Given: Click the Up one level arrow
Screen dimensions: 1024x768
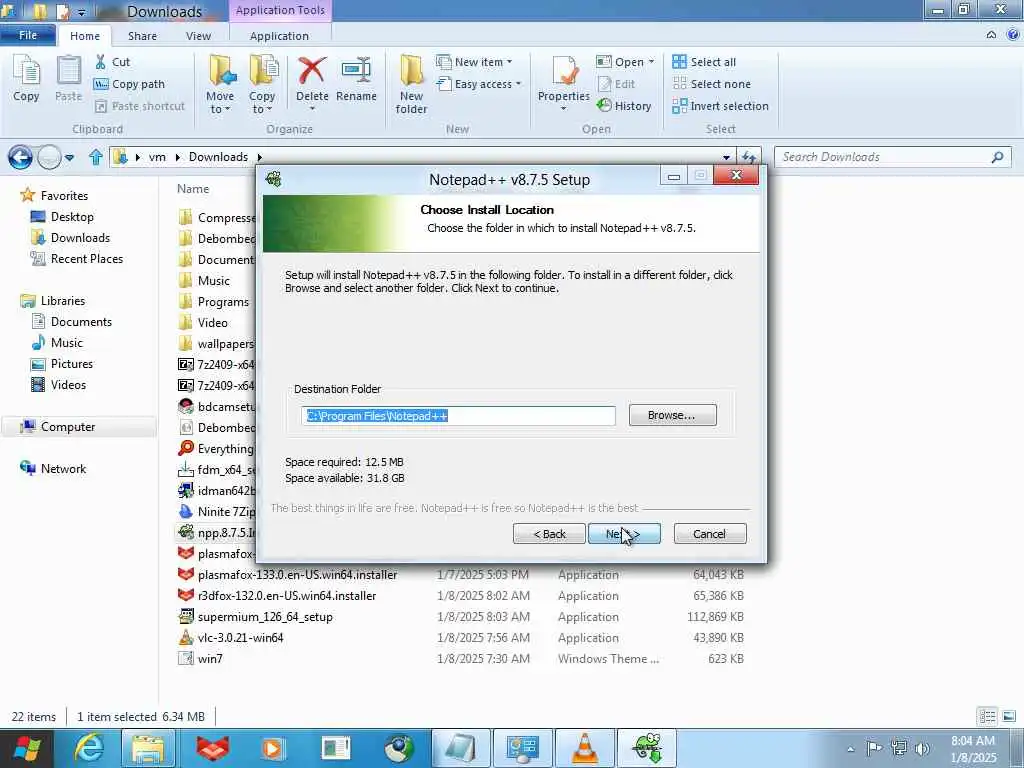Looking at the screenshot, I should 96,157.
